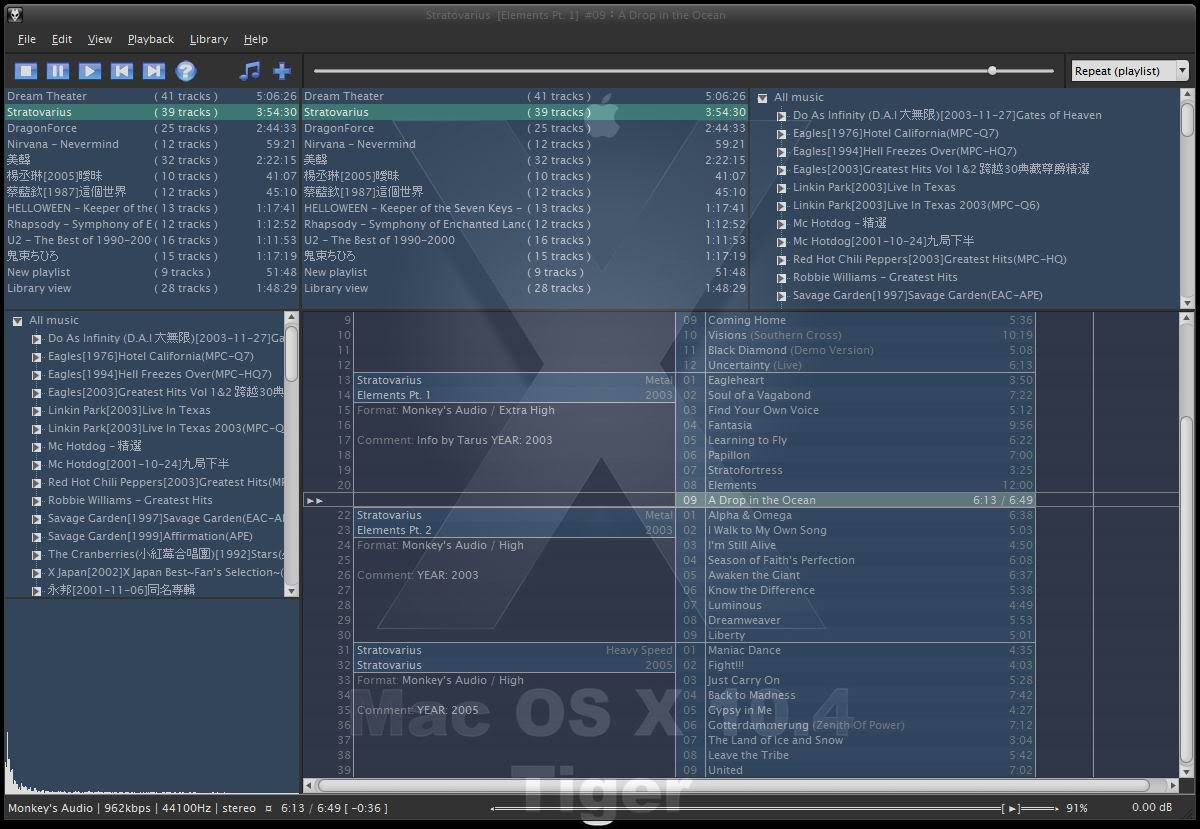Expand the Savage Garden[1999]Affirmation(APE) node arrow
Screen dimensions: 1200x829
[x=37, y=537]
